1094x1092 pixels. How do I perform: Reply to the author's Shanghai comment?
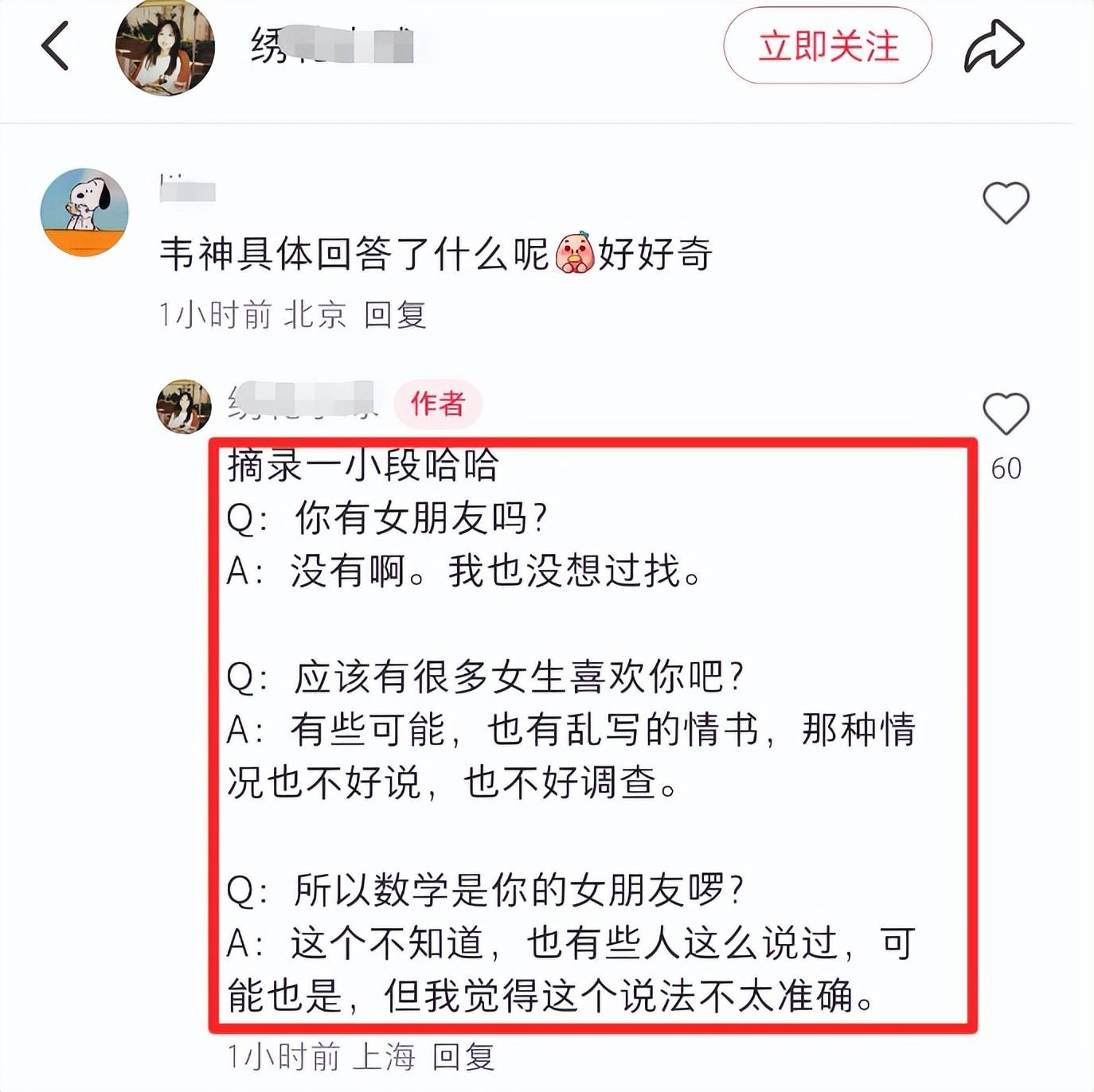click(x=463, y=1057)
